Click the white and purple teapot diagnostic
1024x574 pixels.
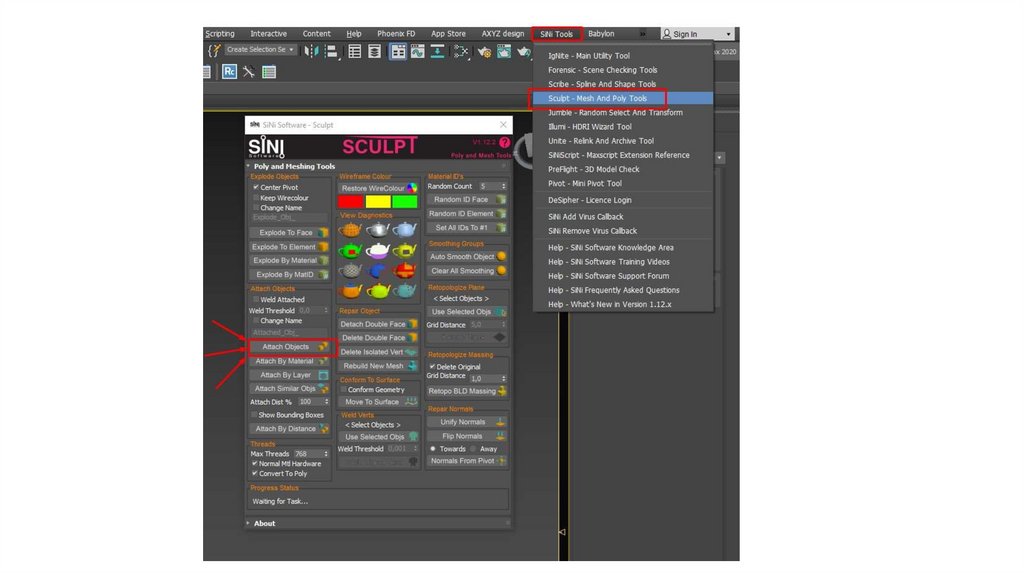[x=377, y=250]
